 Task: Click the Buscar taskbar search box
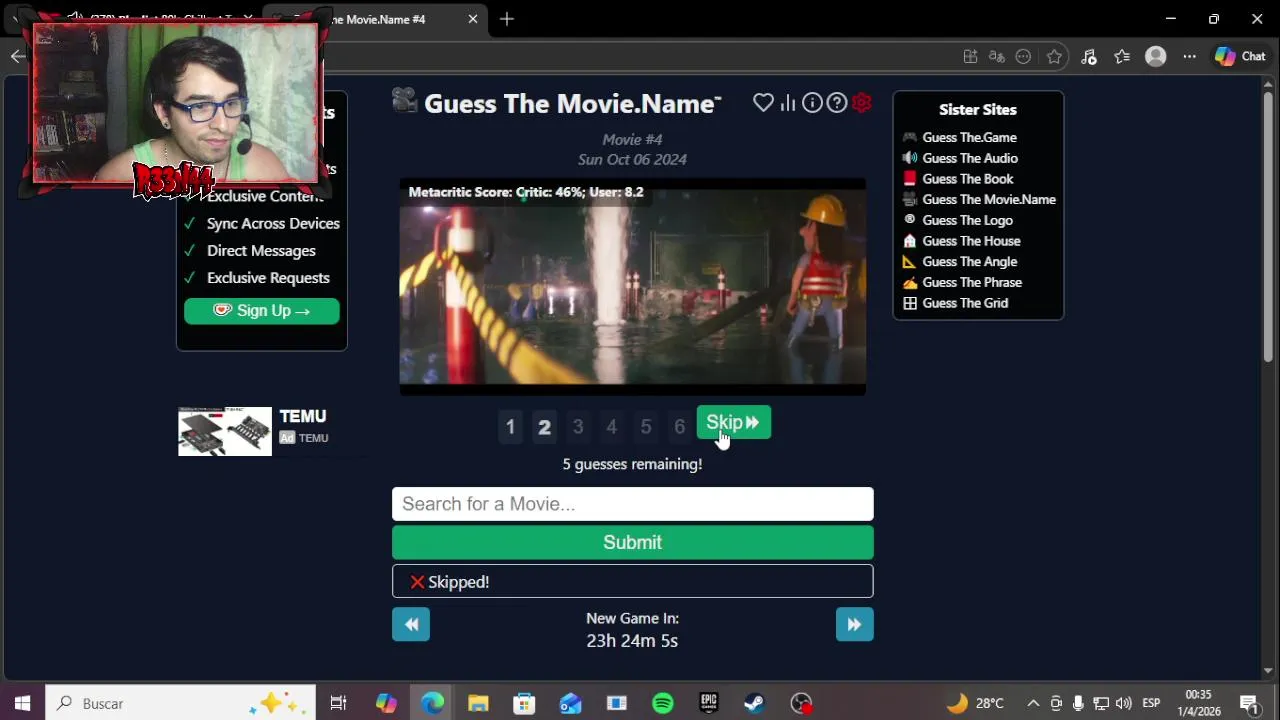pyautogui.click(x=180, y=703)
